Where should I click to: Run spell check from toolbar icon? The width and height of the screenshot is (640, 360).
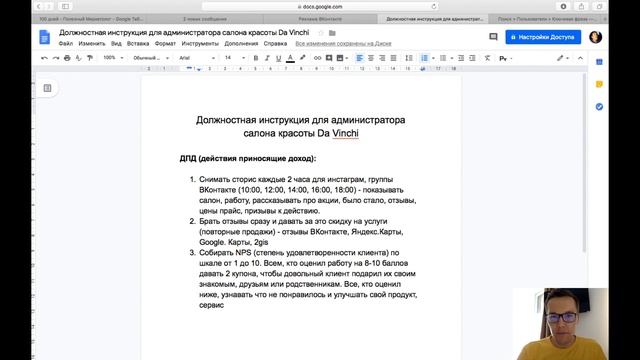tap(78, 58)
